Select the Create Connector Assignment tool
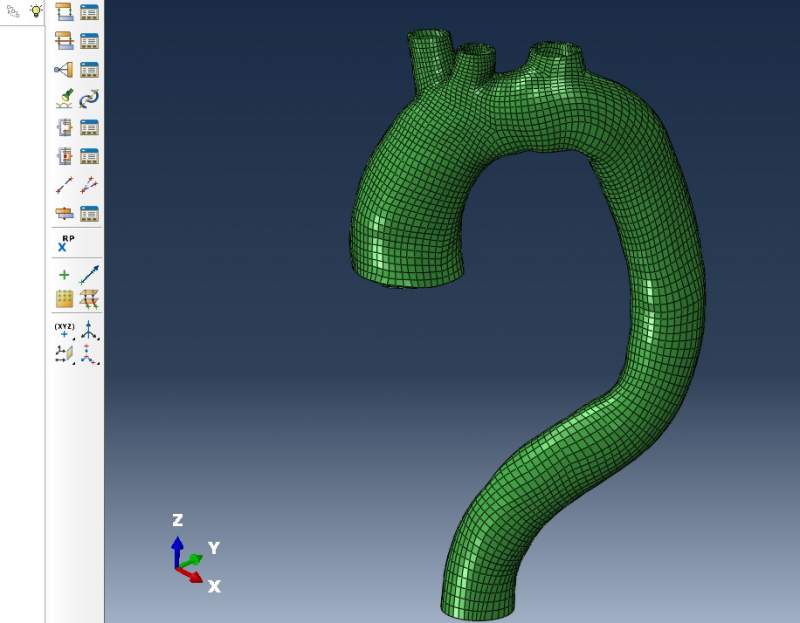This screenshot has width=800, height=623. (64, 156)
